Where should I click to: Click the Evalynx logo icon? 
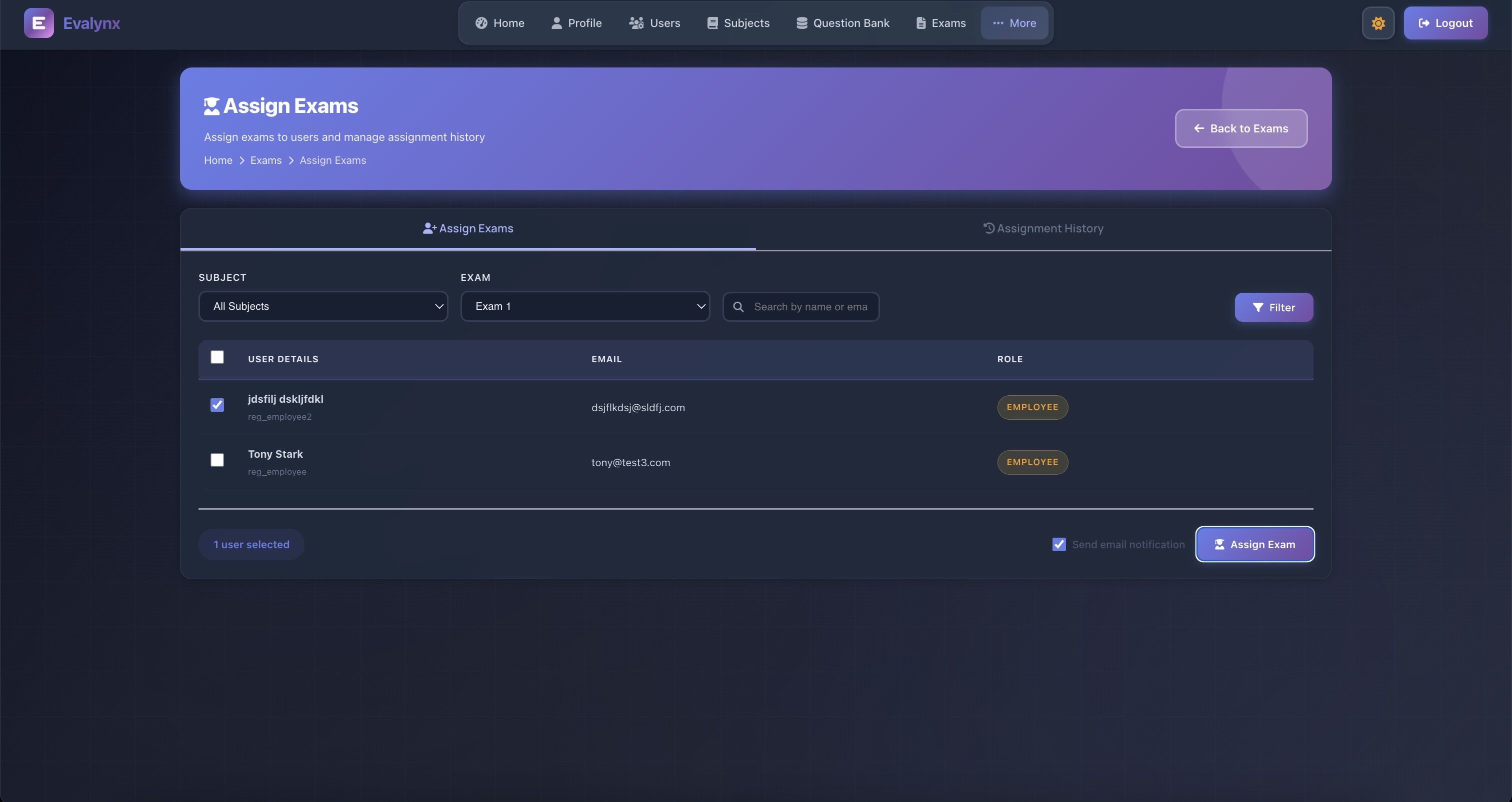pos(38,23)
